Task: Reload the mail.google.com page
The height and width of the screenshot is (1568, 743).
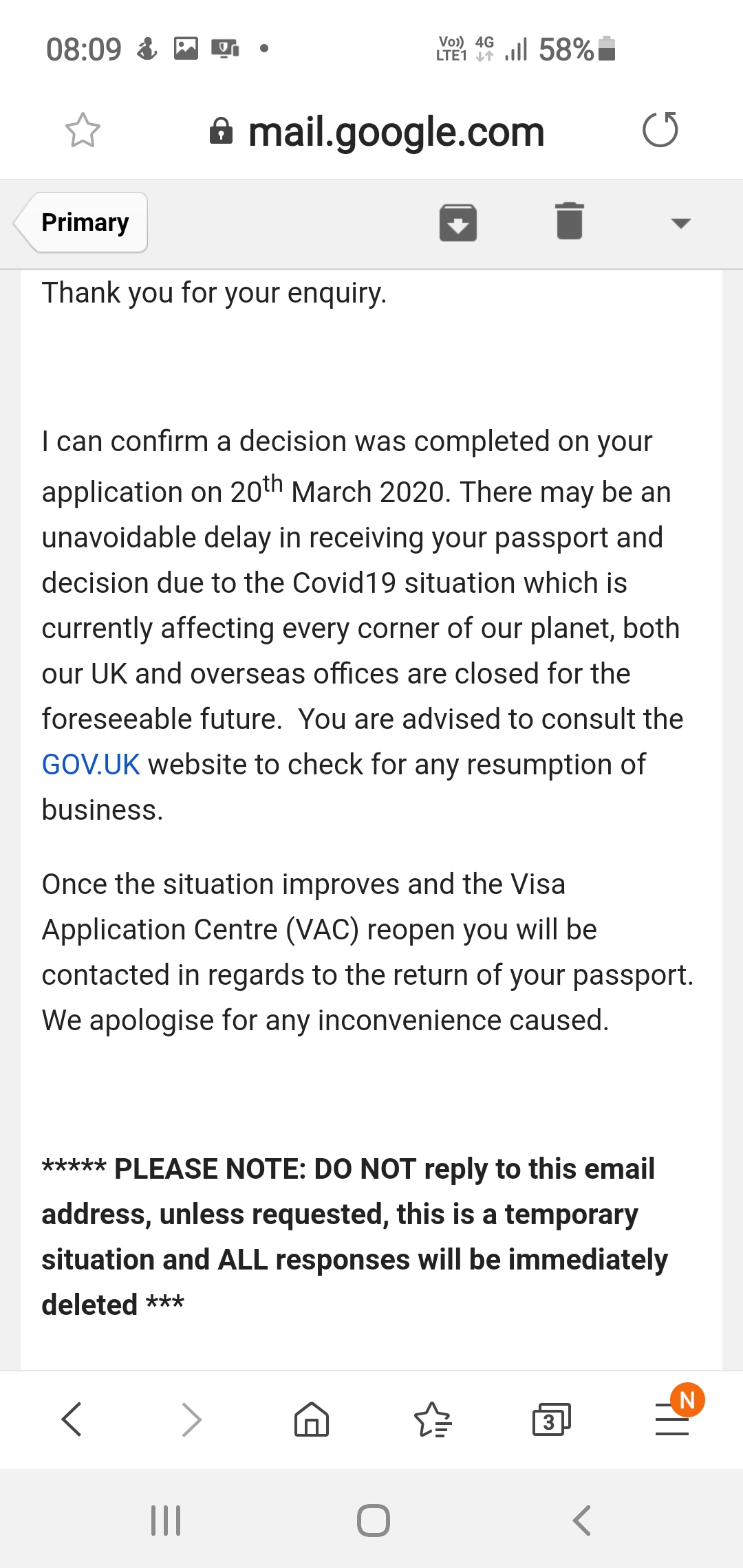Action: pos(660,129)
